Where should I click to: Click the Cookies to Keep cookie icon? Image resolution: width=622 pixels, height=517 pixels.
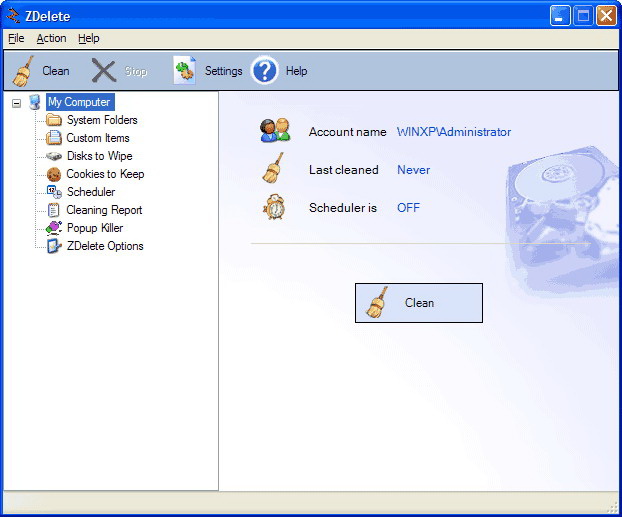click(x=54, y=174)
